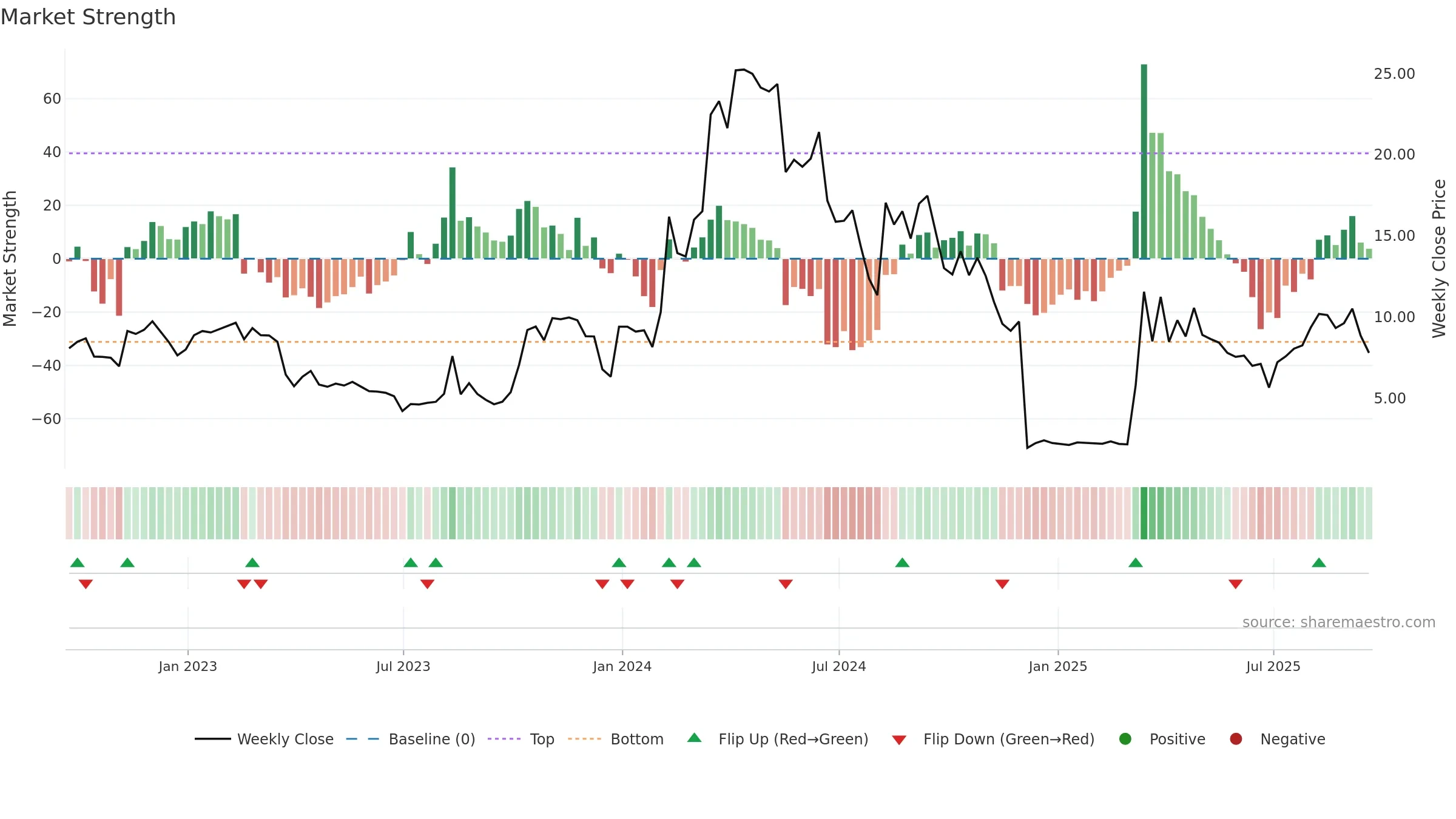Click the flip-down marker in late 2024

1002,584
